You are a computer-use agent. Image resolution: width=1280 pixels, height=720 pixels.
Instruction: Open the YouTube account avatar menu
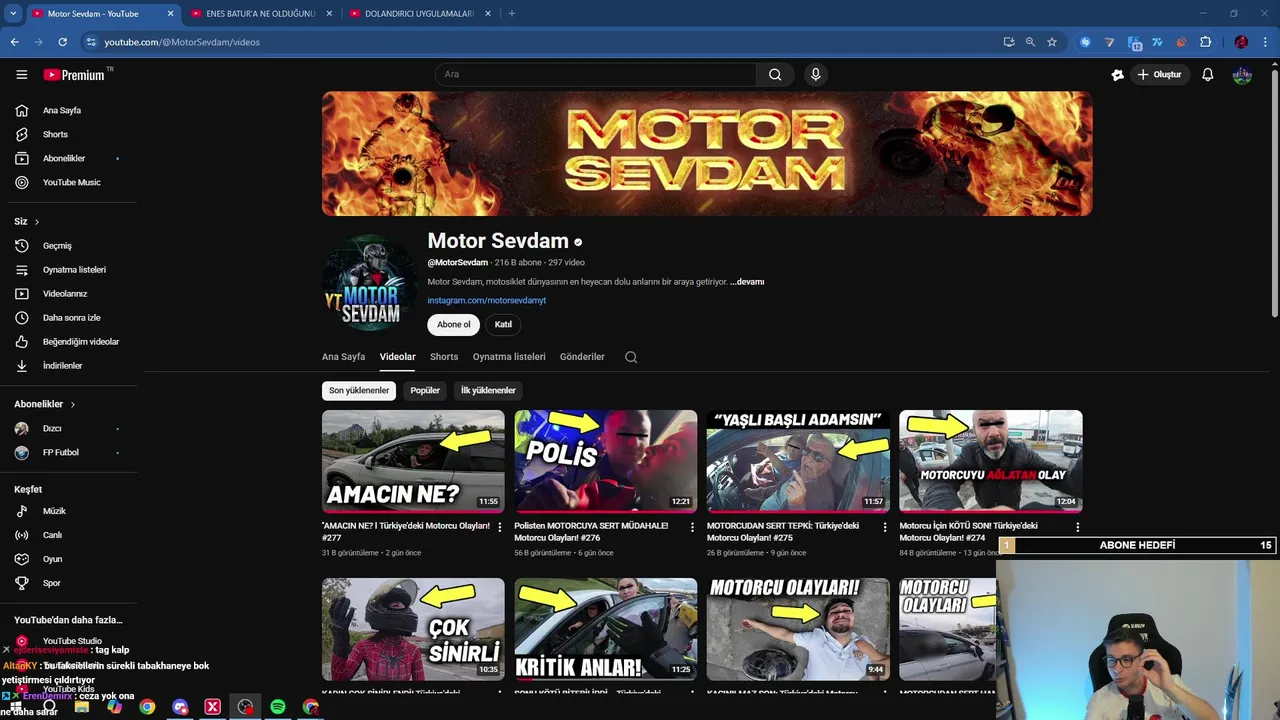[1242, 75]
